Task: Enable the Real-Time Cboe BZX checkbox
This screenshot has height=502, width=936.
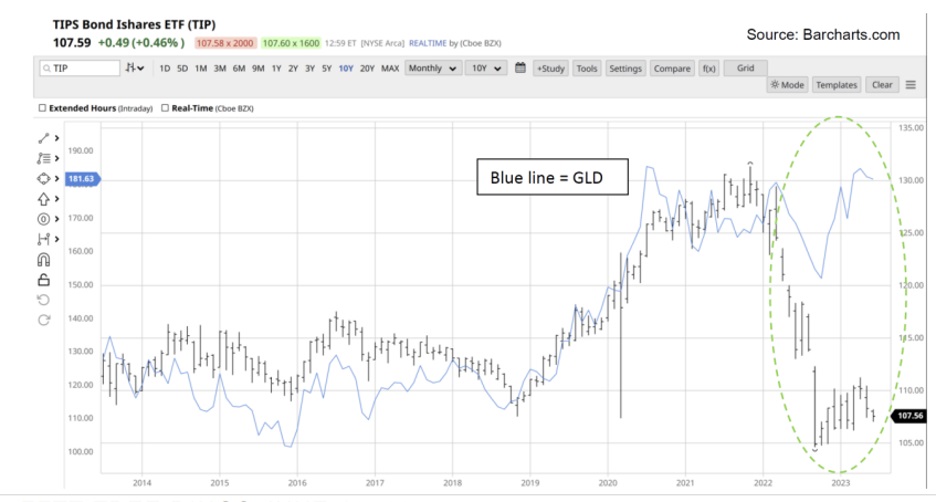Action: pyautogui.click(x=165, y=107)
